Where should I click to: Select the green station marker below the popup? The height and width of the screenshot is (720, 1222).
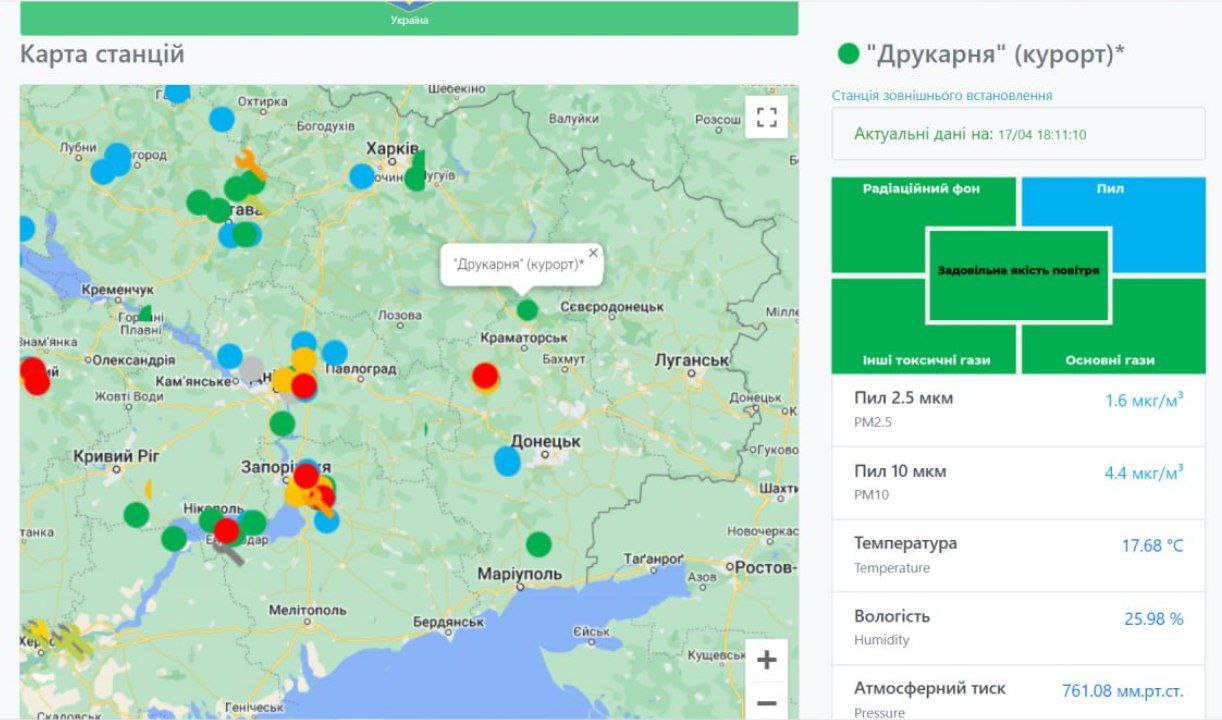pyautogui.click(x=527, y=310)
